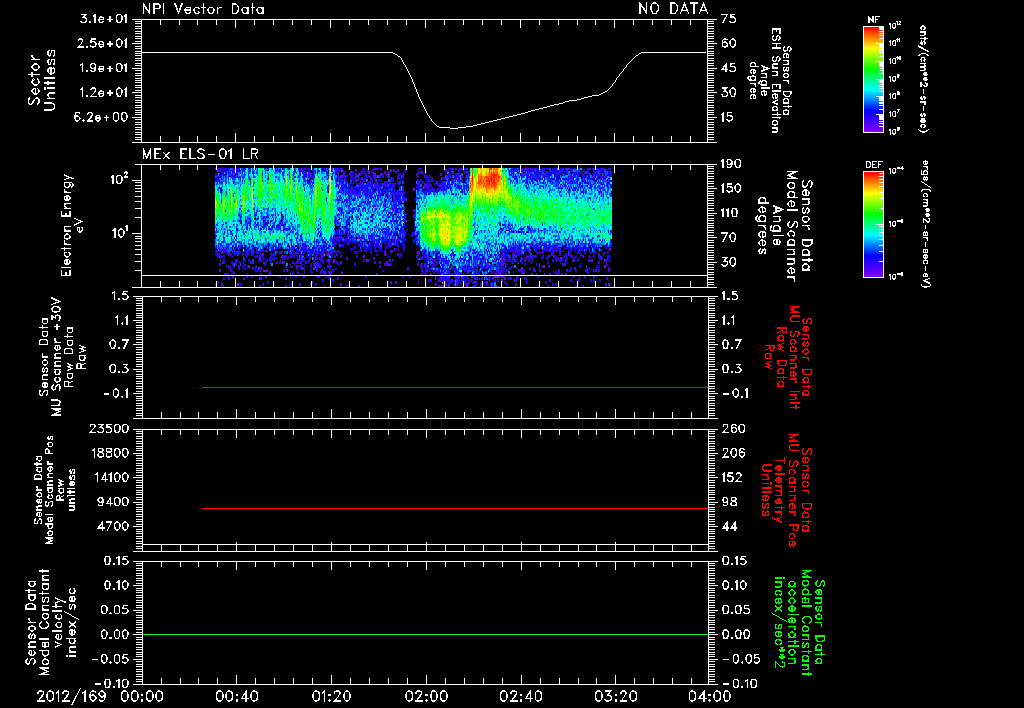Select the "MU Scanner +30V Raw Data" label
1024x708 pixels.
click(62, 357)
